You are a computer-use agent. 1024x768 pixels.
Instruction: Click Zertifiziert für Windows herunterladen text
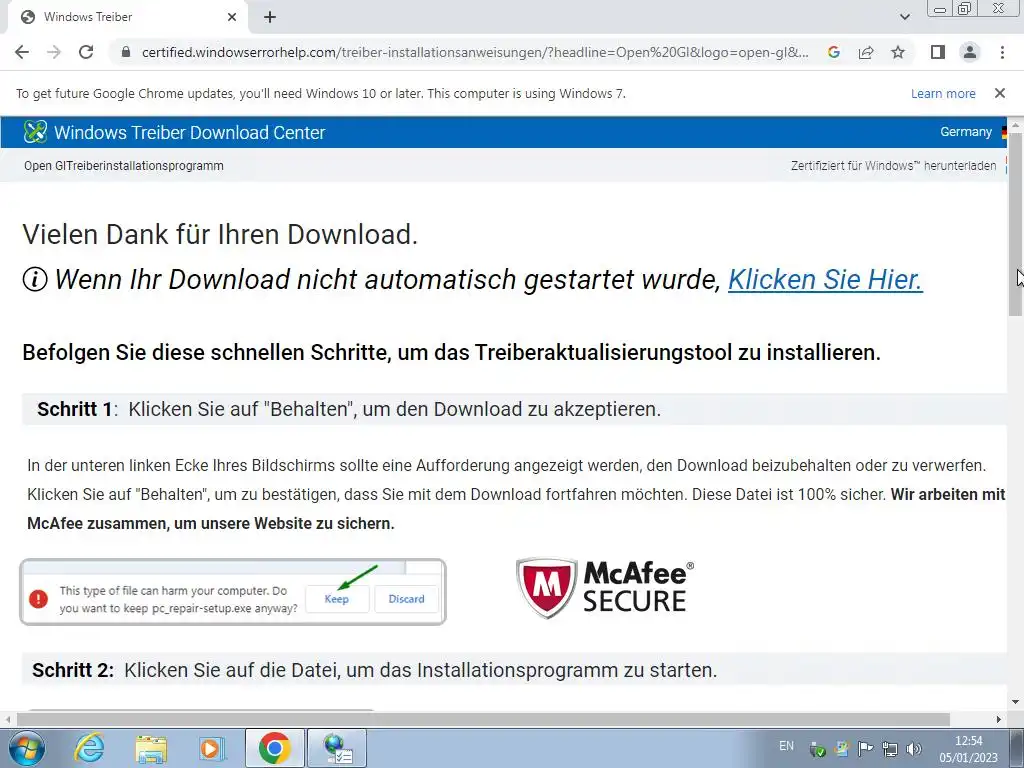893,166
